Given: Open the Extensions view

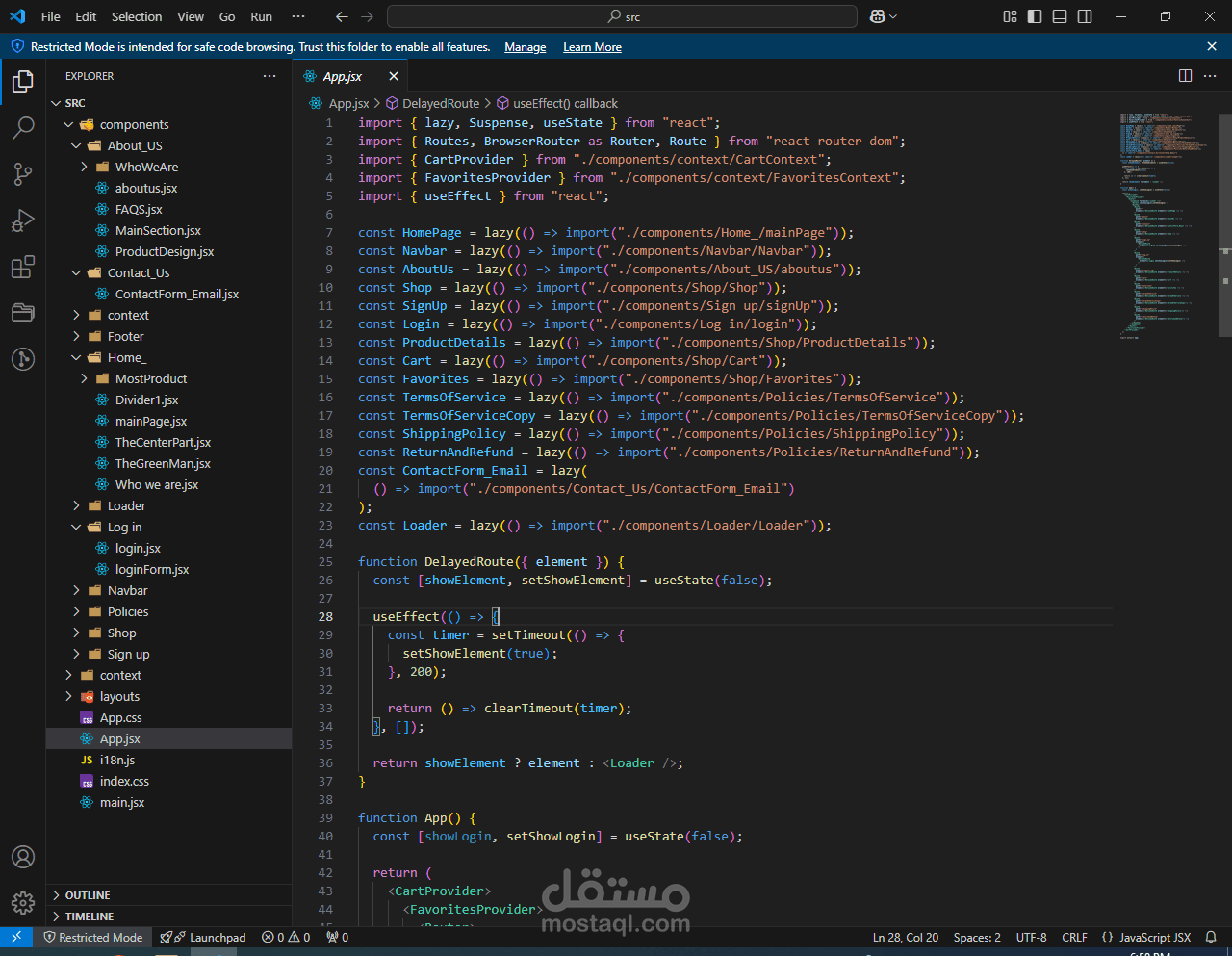Looking at the screenshot, I should [23, 267].
